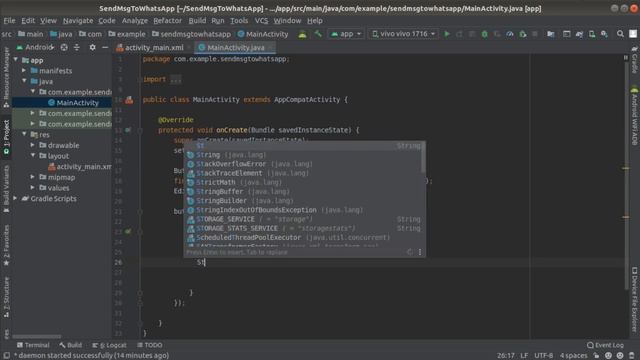Image resolution: width=640 pixels, height=360 pixels.
Task: Click the Project panel horizontal scrollbar
Action: pos(37,336)
